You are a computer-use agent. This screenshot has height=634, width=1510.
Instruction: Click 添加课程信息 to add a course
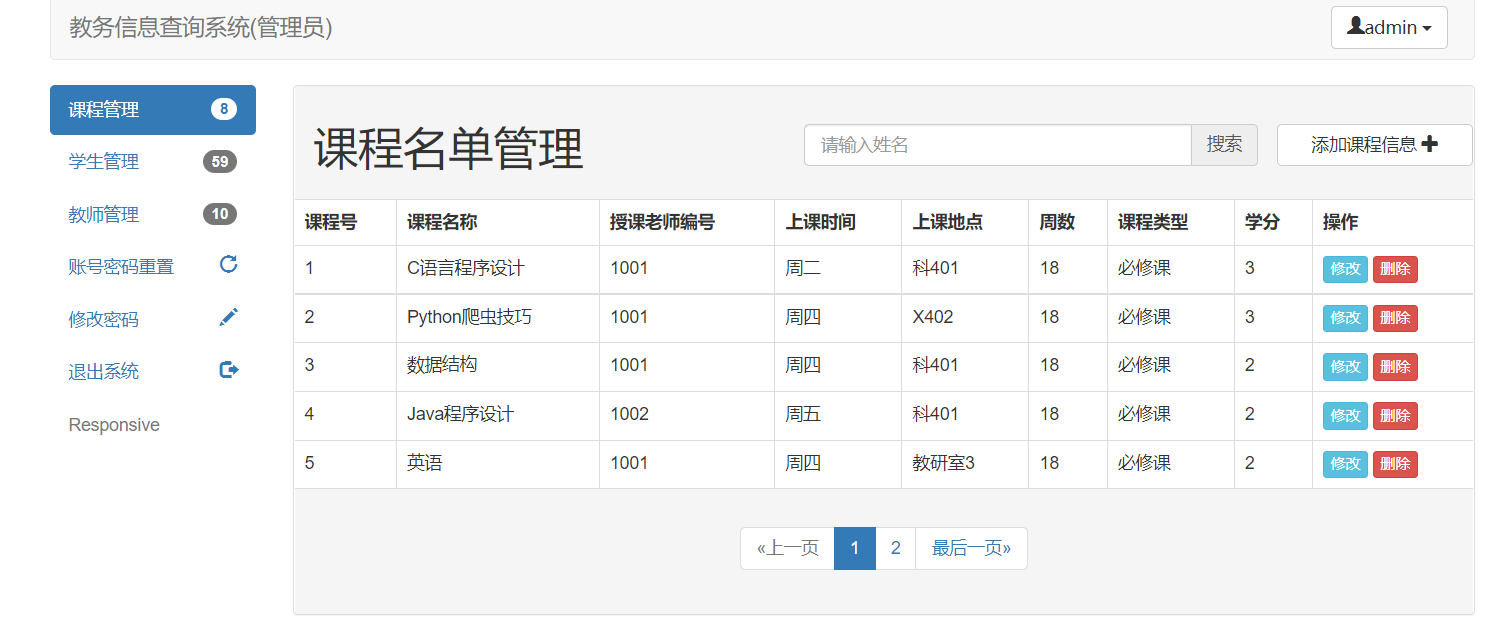tap(1374, 144)
